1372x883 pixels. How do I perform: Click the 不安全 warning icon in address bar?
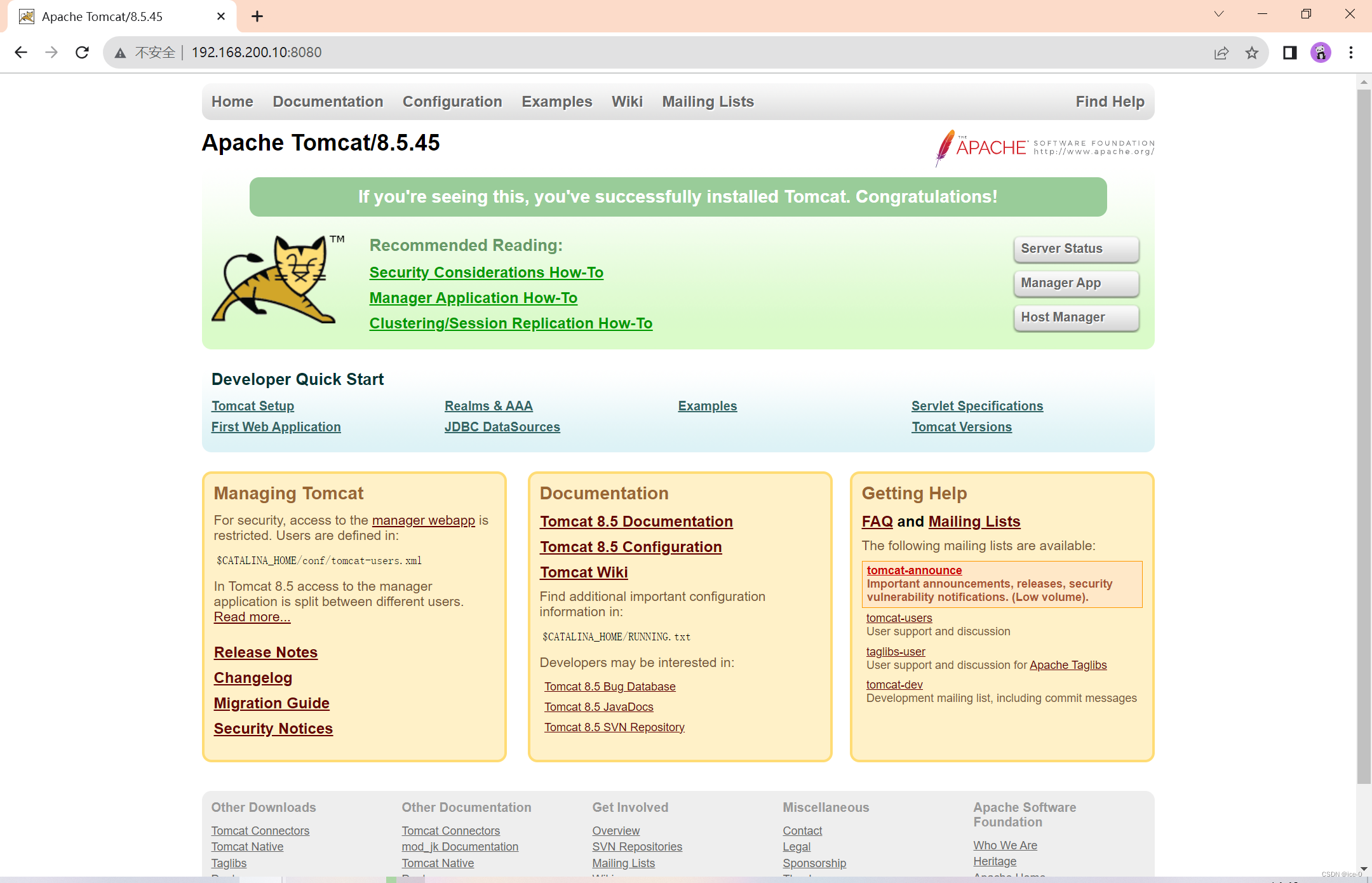point(120,53)
